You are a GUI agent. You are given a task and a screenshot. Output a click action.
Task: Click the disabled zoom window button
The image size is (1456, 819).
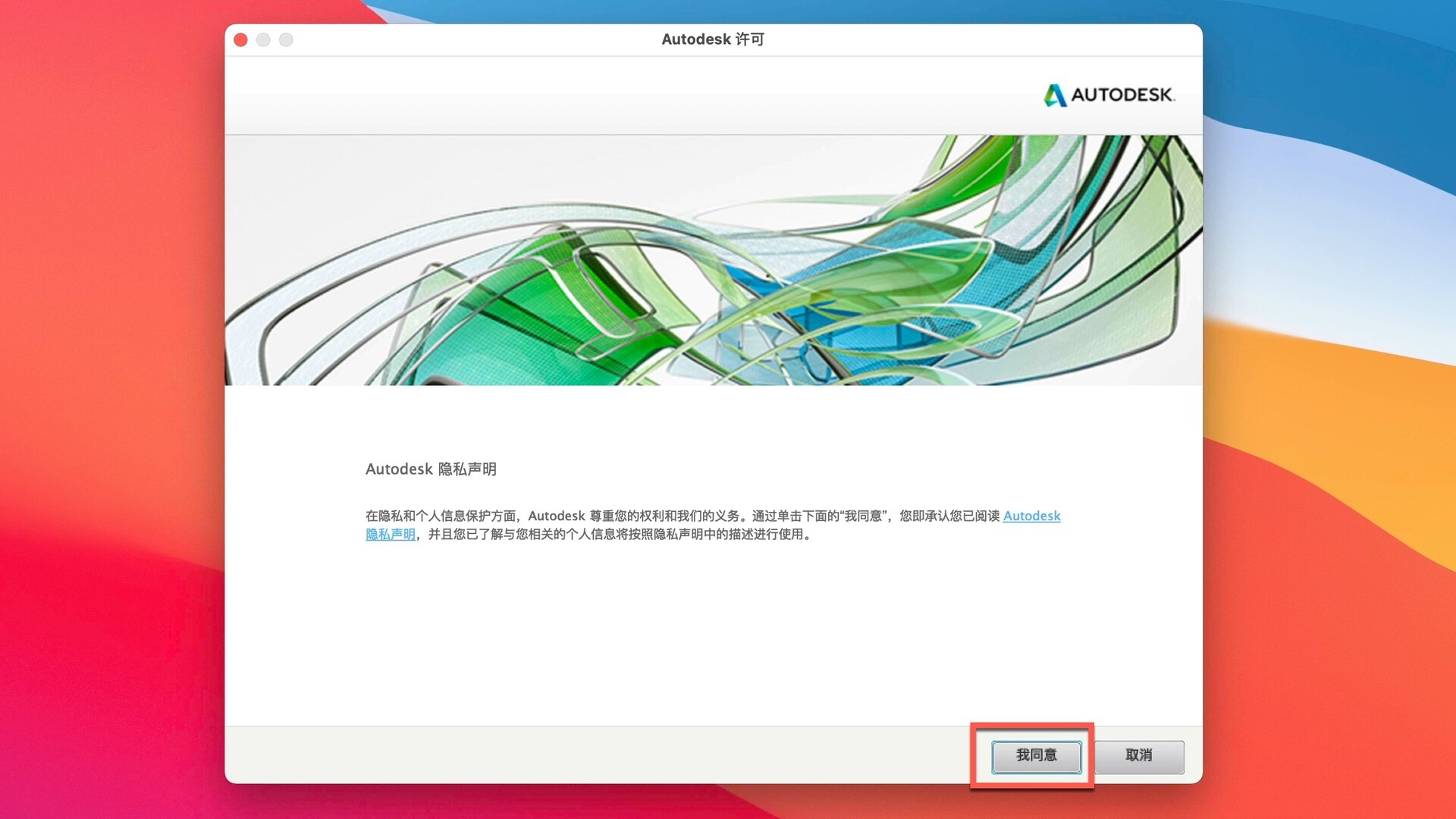click(x=286, y=39)
